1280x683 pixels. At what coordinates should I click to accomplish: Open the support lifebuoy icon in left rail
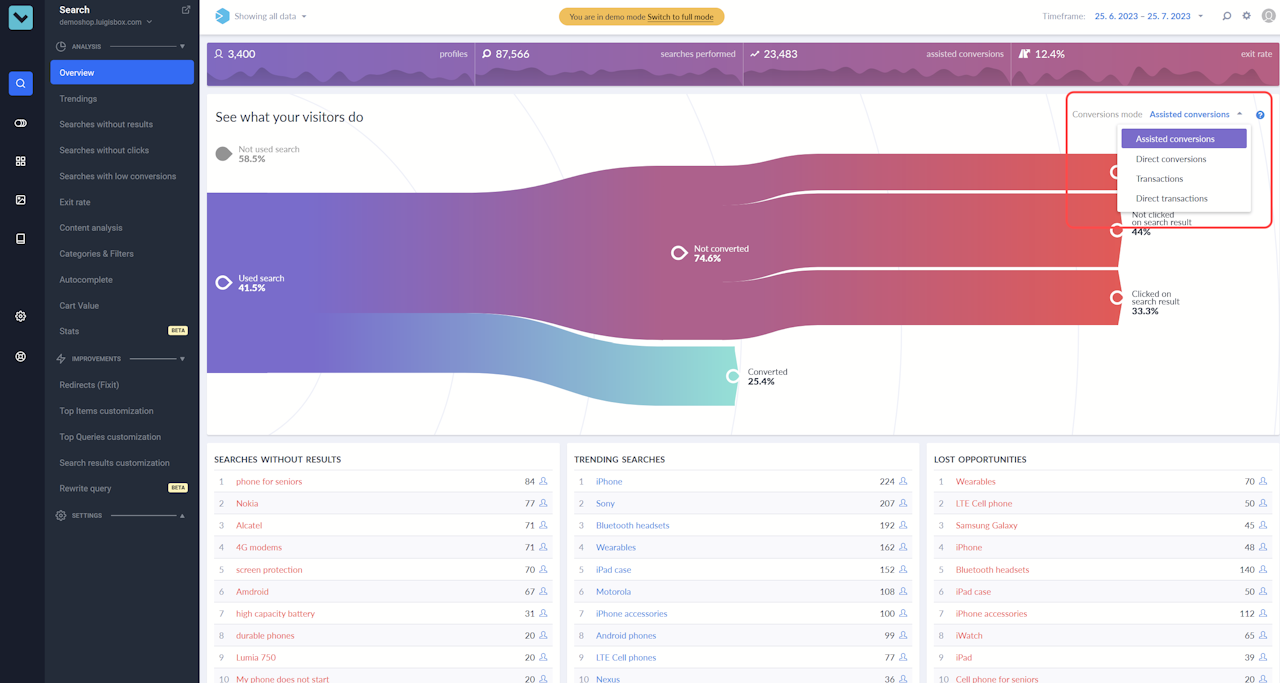tap(21, 356)
